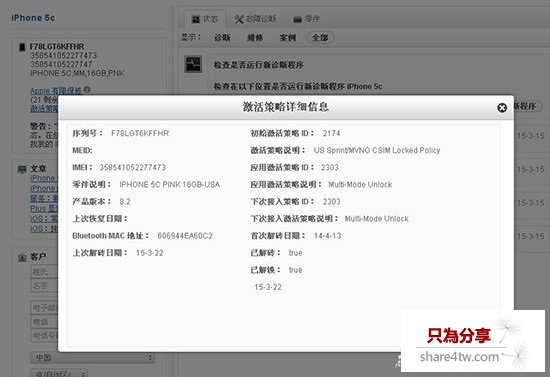Open the 服务 article link

[44, 198]
